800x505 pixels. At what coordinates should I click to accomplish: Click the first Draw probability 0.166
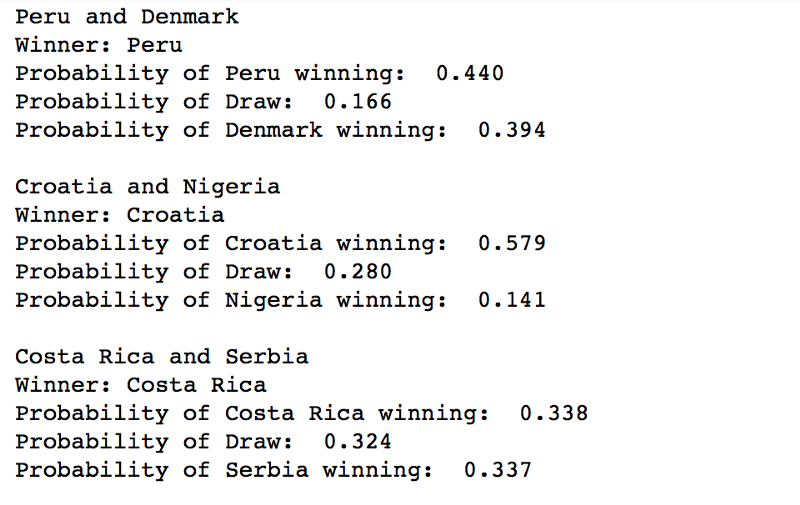pos(358,102)
